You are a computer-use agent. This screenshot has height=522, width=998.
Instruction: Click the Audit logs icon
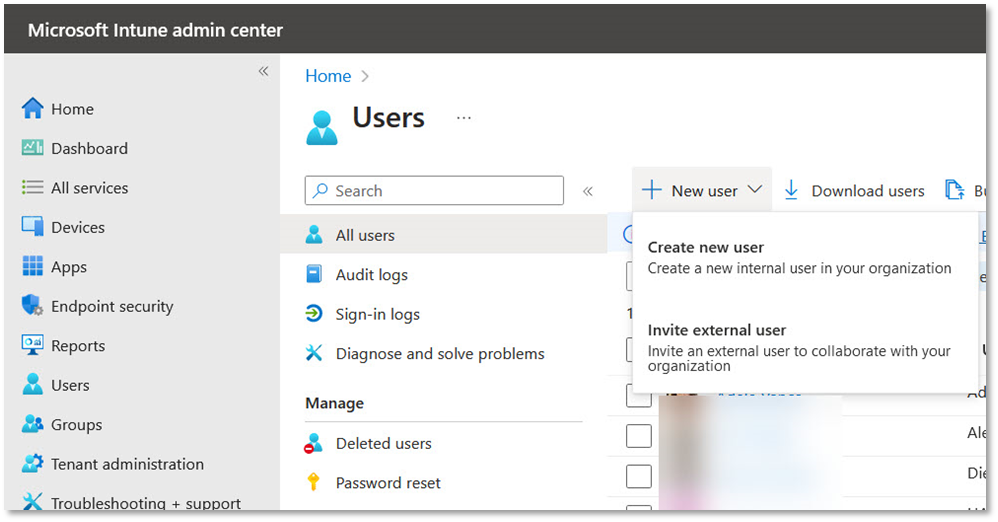click(315, 275)
